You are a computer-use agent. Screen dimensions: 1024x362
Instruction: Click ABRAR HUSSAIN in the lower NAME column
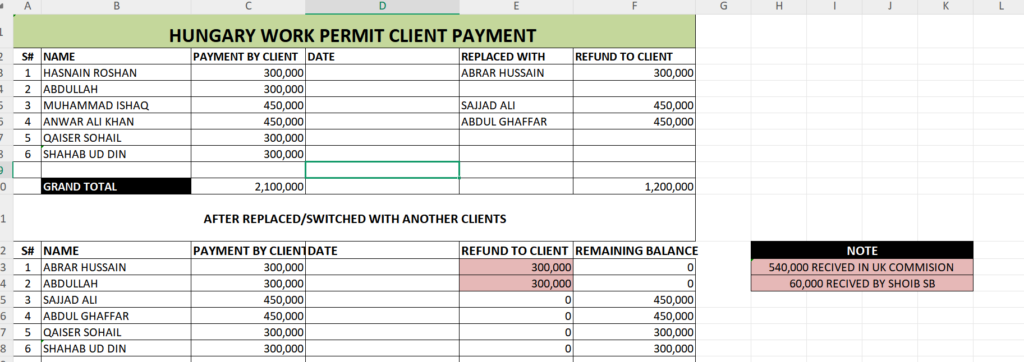tap(116, 267)
